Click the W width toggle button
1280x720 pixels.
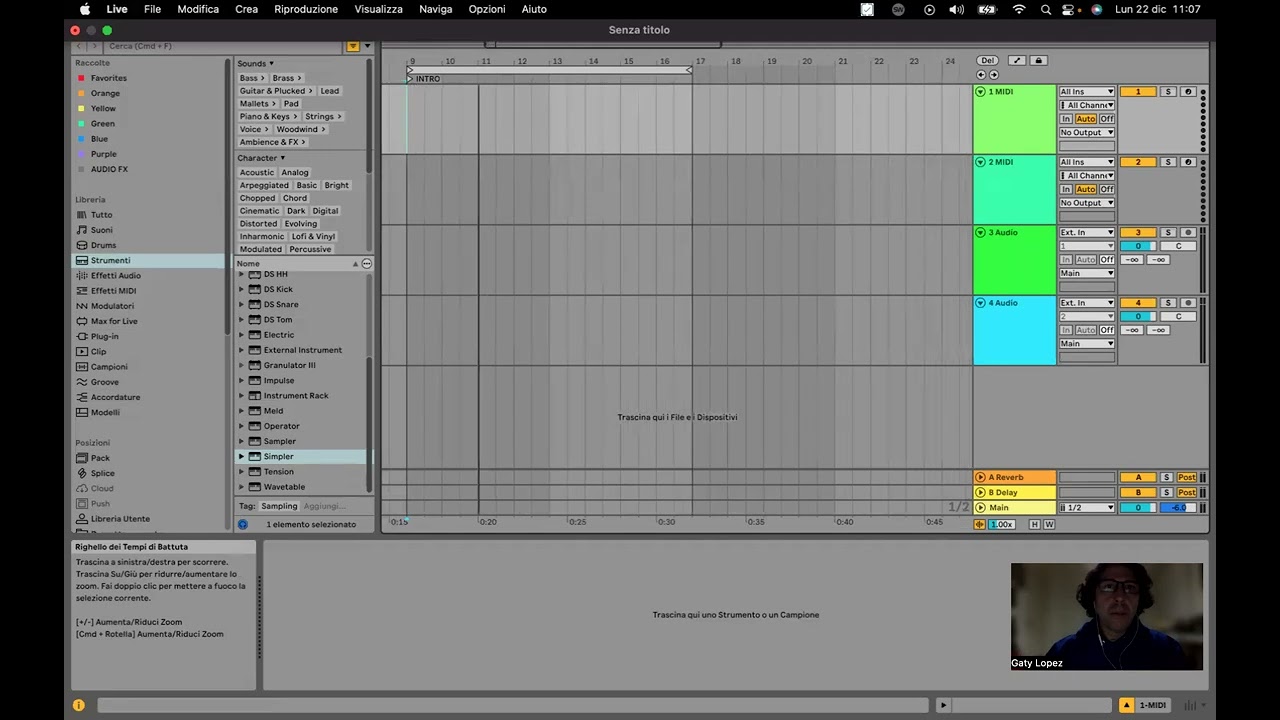click(x=1049, y=524)
